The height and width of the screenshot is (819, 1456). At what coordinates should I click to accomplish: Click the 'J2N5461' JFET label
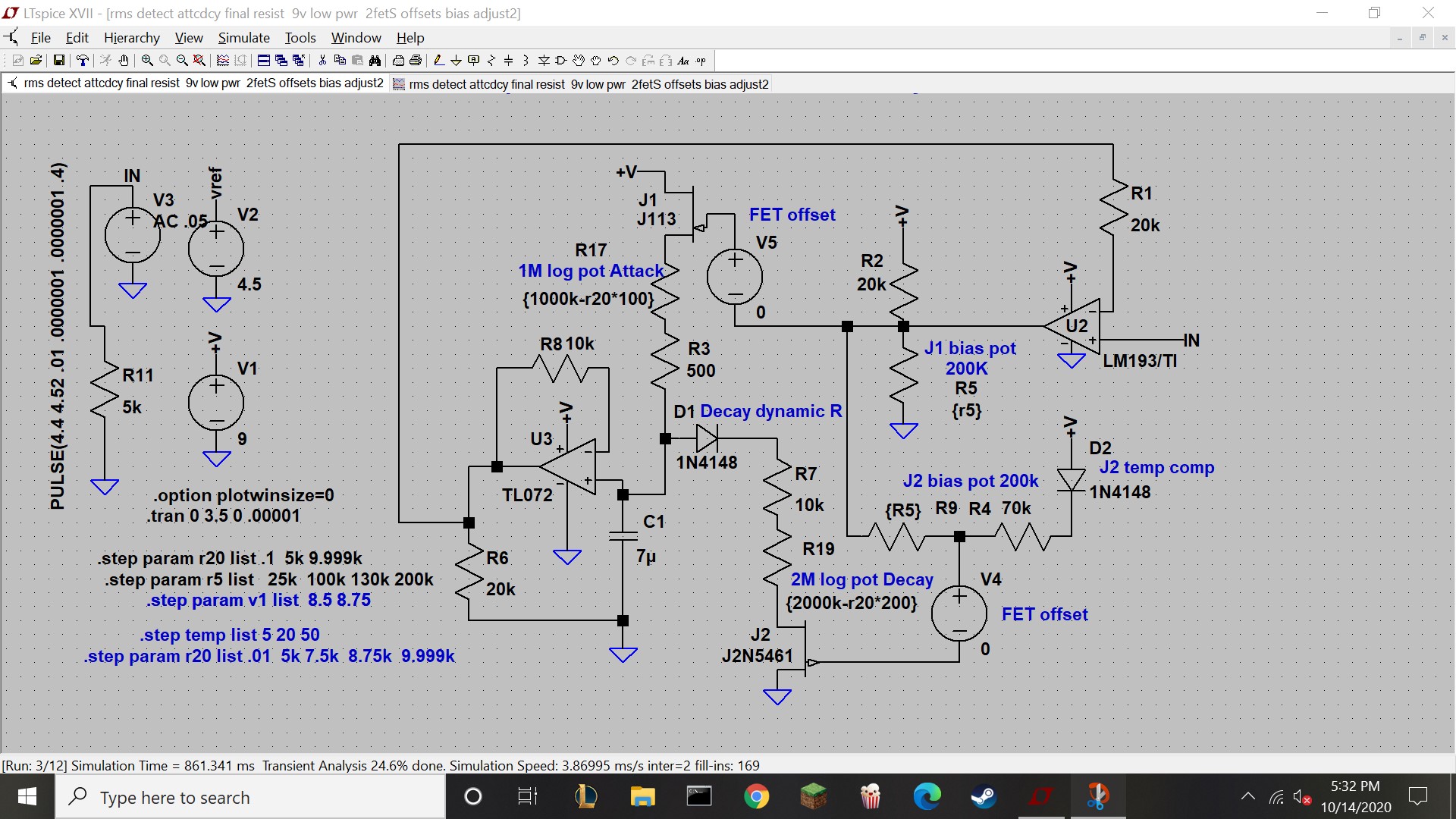coord(757,656)
